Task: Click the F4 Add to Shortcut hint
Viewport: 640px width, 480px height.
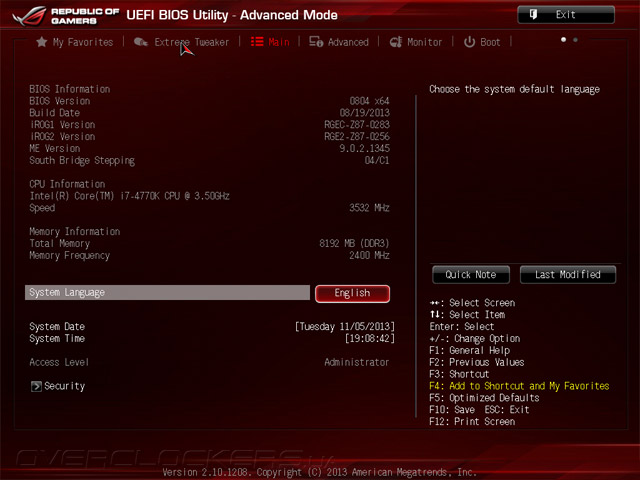Action: pyautogui.click(x=519, y=386)
